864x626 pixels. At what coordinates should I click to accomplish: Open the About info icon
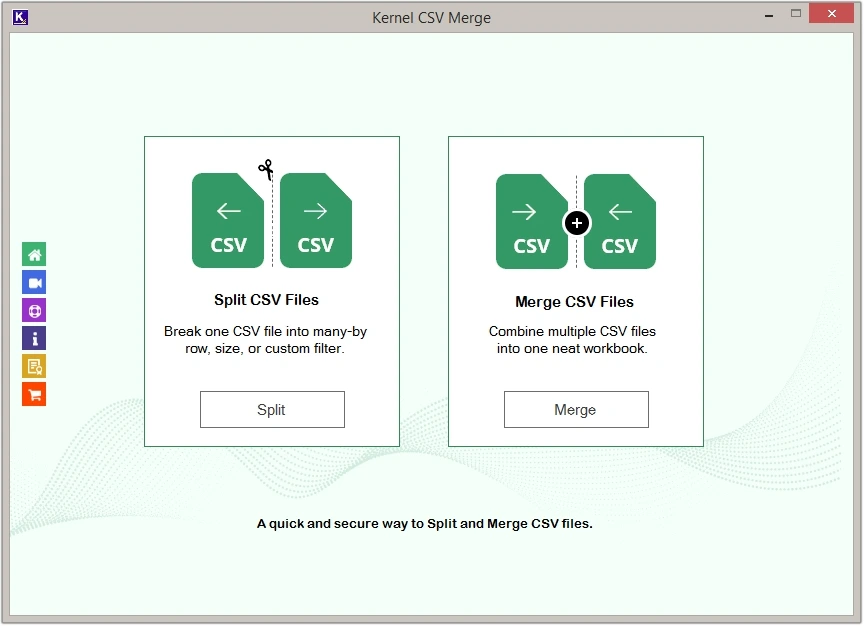[34, 338]
